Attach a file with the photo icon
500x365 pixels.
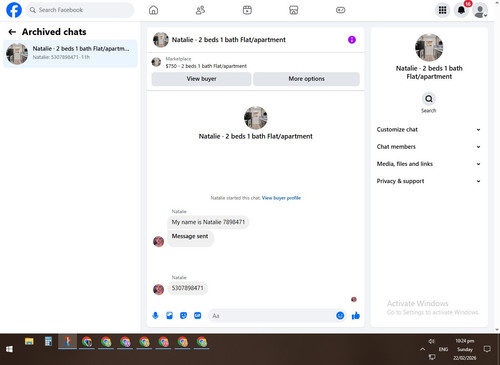click(x=169, y=315)
